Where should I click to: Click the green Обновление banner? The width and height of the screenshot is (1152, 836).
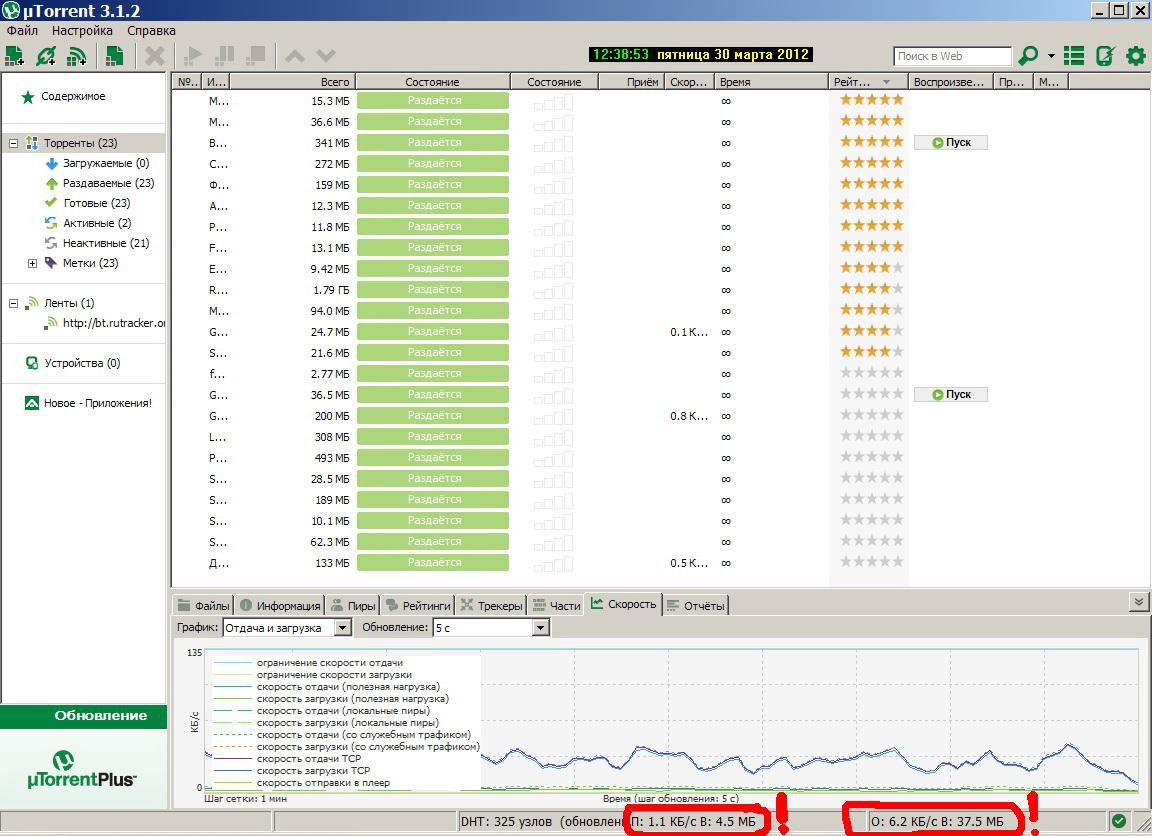coord(84,716)
